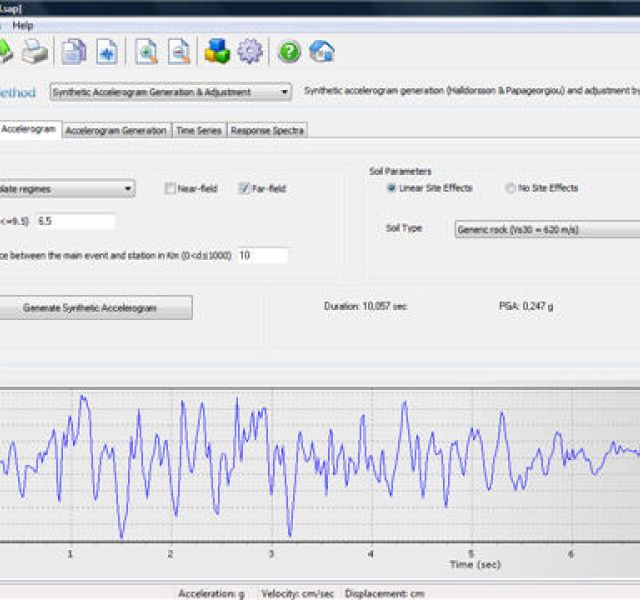Open settings via the gear icon

pyautogui.click(x=250, y=51)
